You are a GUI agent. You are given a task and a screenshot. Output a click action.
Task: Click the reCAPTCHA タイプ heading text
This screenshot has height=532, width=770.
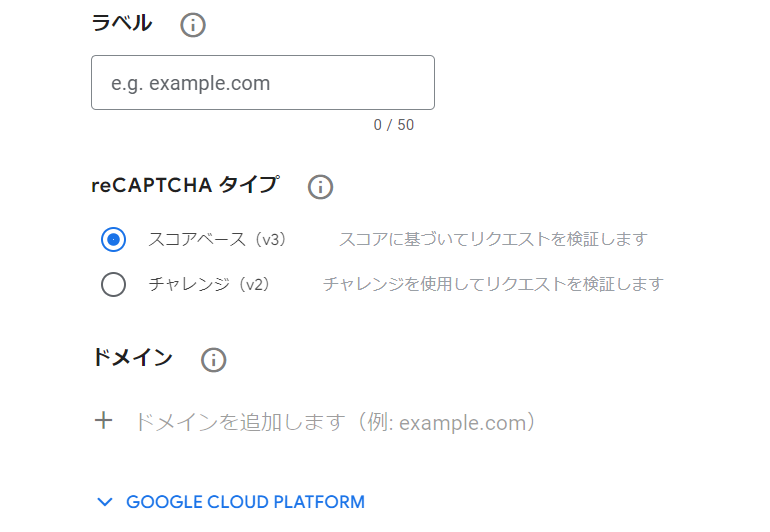pos(185,185)
